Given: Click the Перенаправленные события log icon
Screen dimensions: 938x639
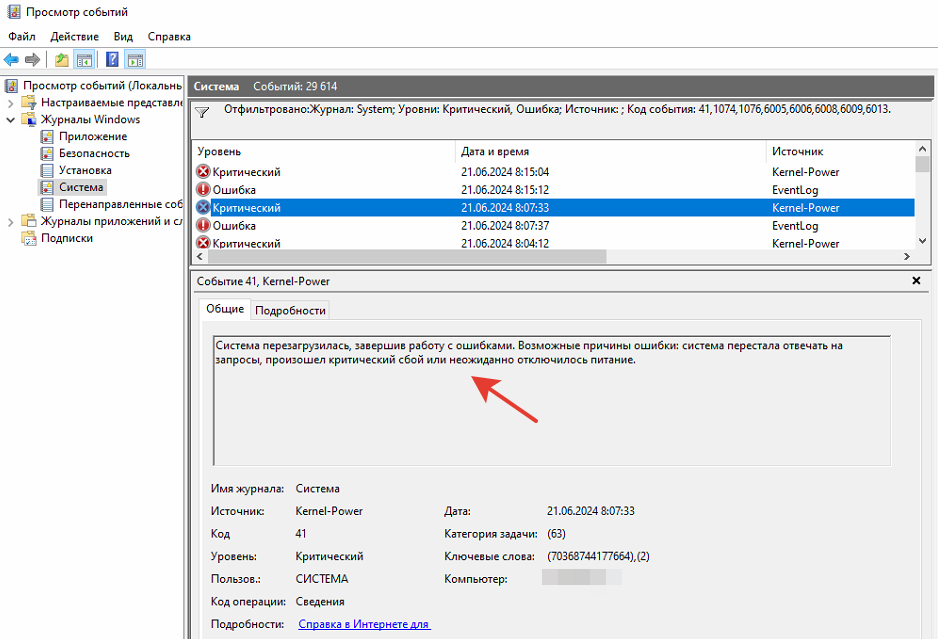Looking at the screenshot, I should [47, 204].
